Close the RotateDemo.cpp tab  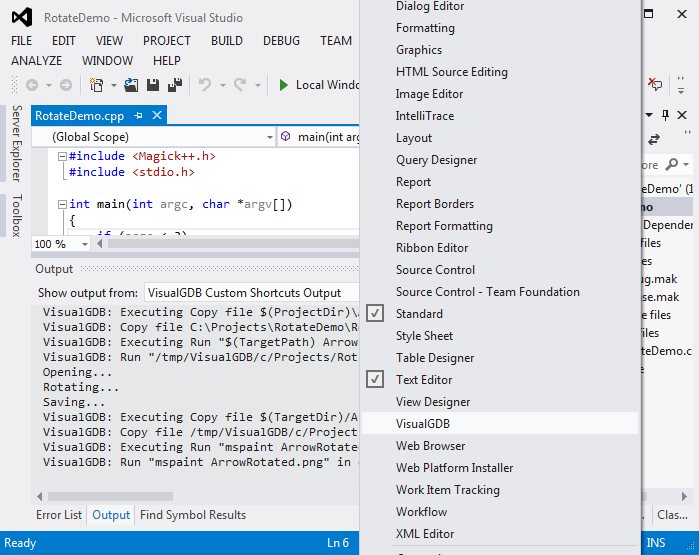click(157, 115)
